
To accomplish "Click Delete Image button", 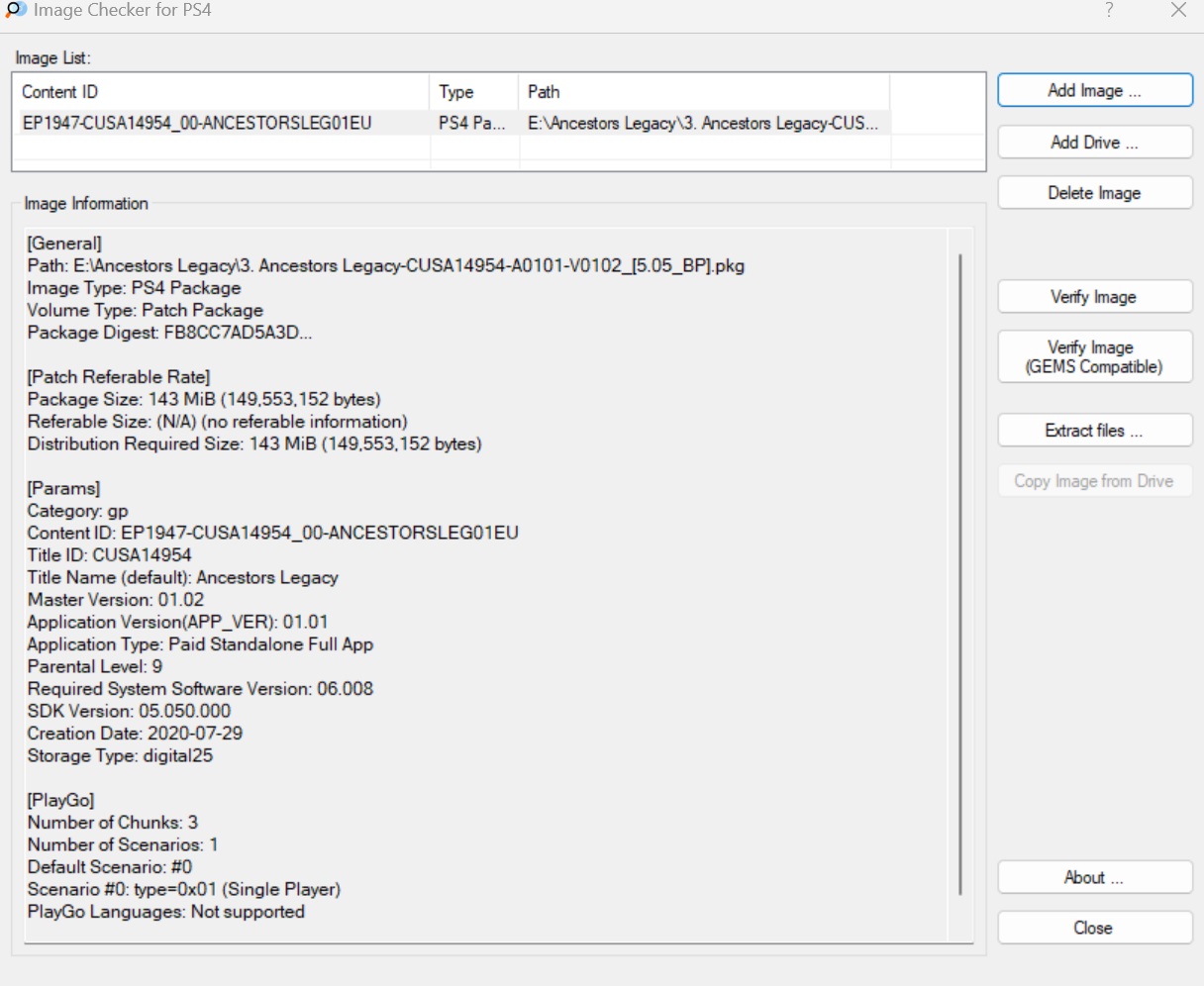I will (1094, 193).
